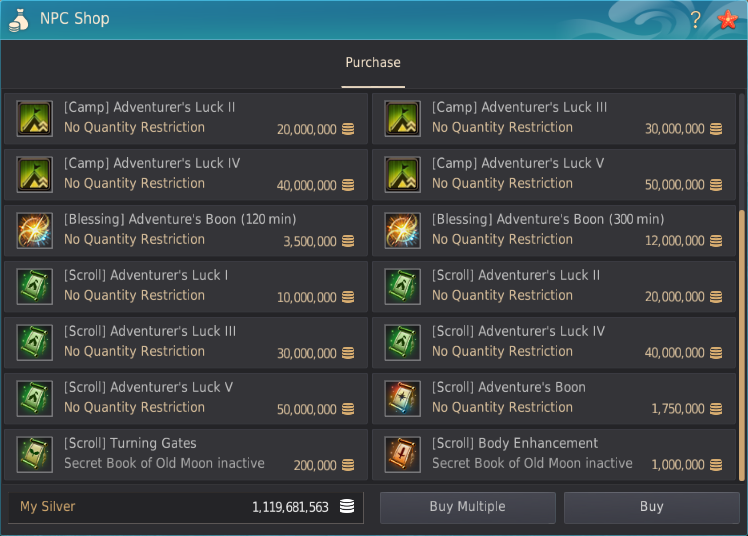The height and width of the screenshot is (536, 748).
Task: Select Blessing Adventure's Boon 120 min icon
Action: (x=35, y=231)
